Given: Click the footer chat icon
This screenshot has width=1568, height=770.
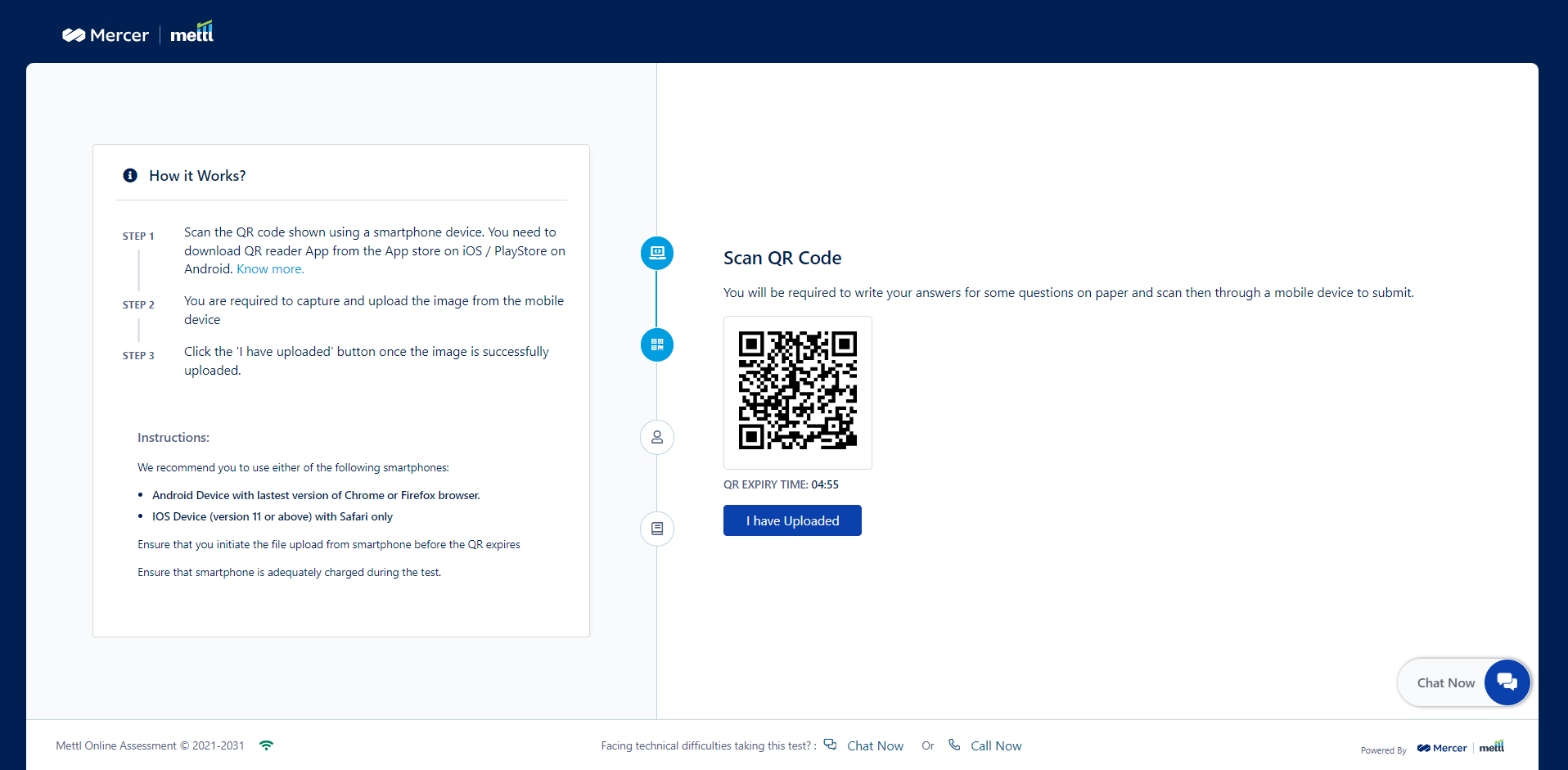Looking at the screenshot, I should click(x=830, y=745).
